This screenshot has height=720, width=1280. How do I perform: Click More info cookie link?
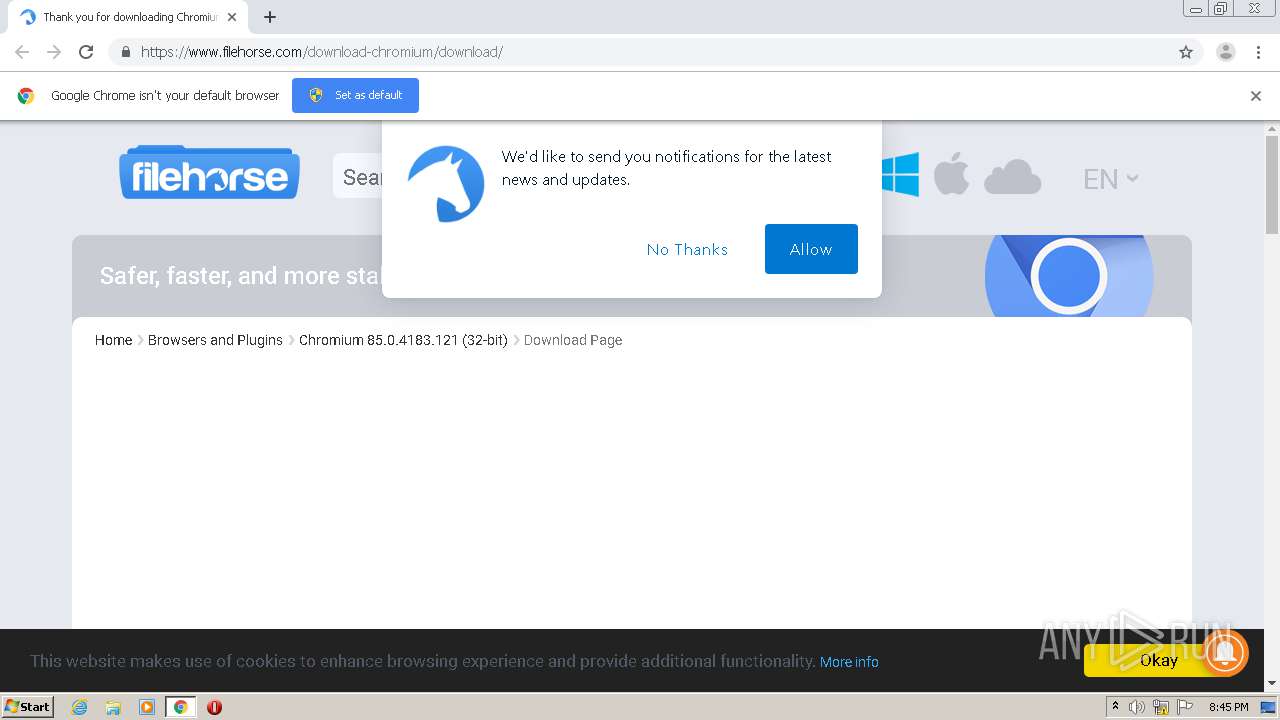pyautogui.click(x=849, y=662)
